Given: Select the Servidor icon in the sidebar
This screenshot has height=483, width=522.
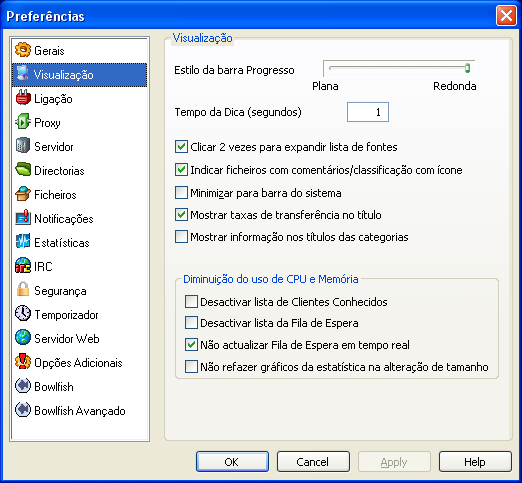Looking at the screenshot, I should tap(23, 146).
